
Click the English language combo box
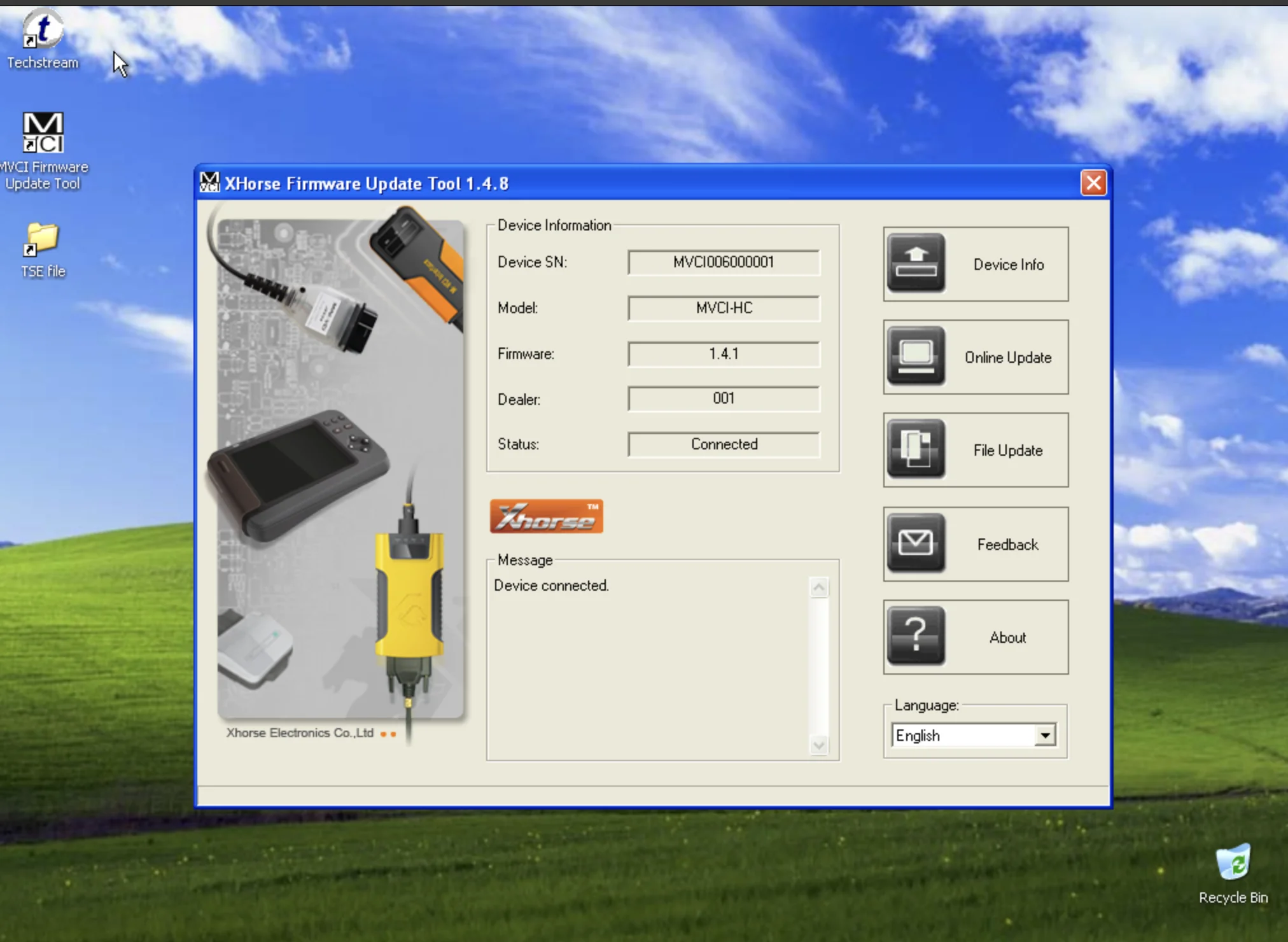coord(964,735)
